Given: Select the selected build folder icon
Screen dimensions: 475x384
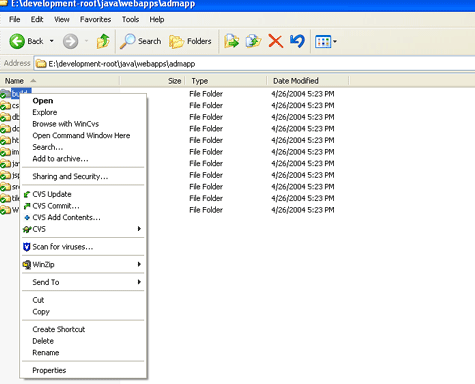Looking at the screenshot, I should pos(5,94).
